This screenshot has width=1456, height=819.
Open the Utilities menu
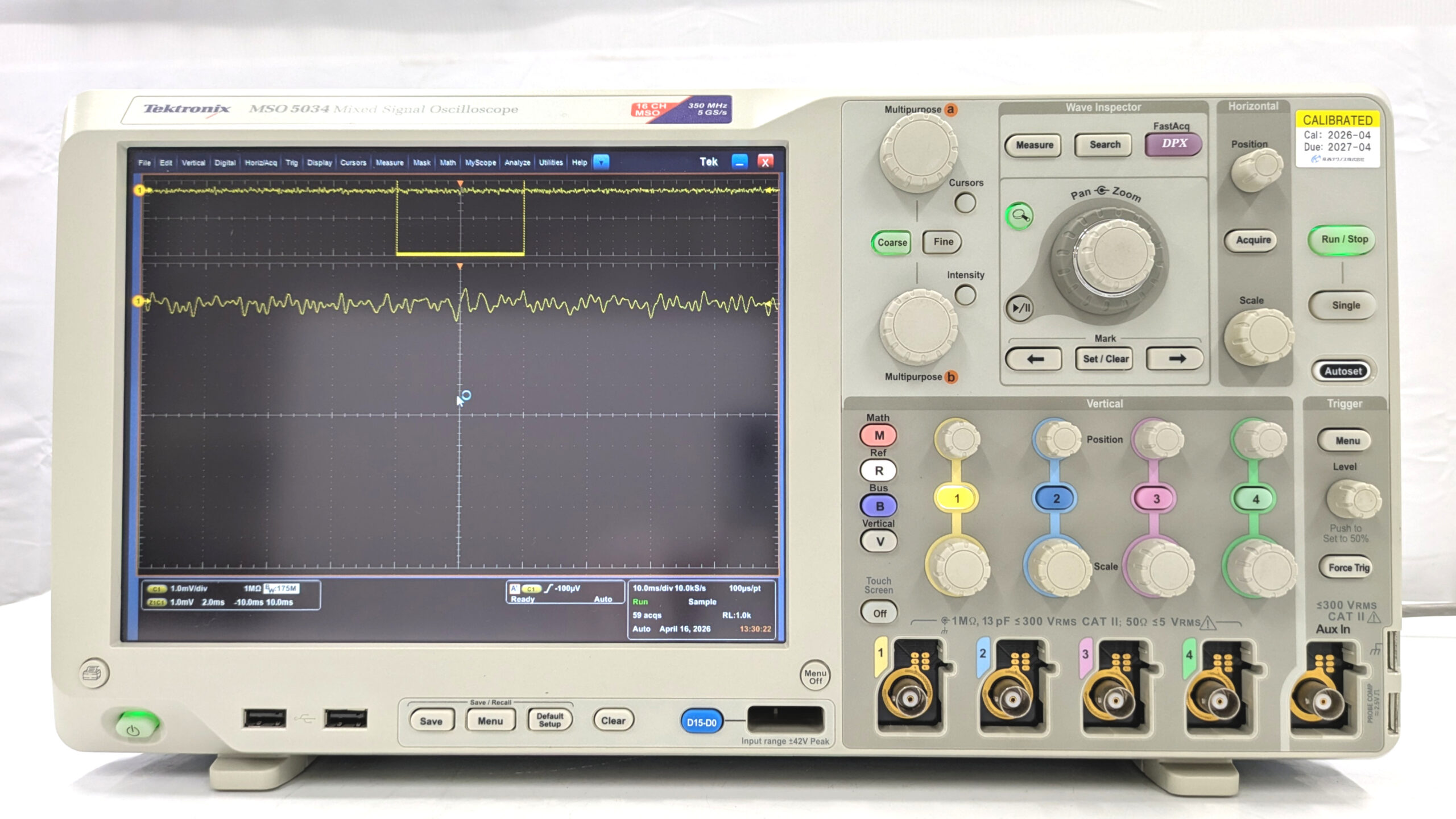point(551,163)
